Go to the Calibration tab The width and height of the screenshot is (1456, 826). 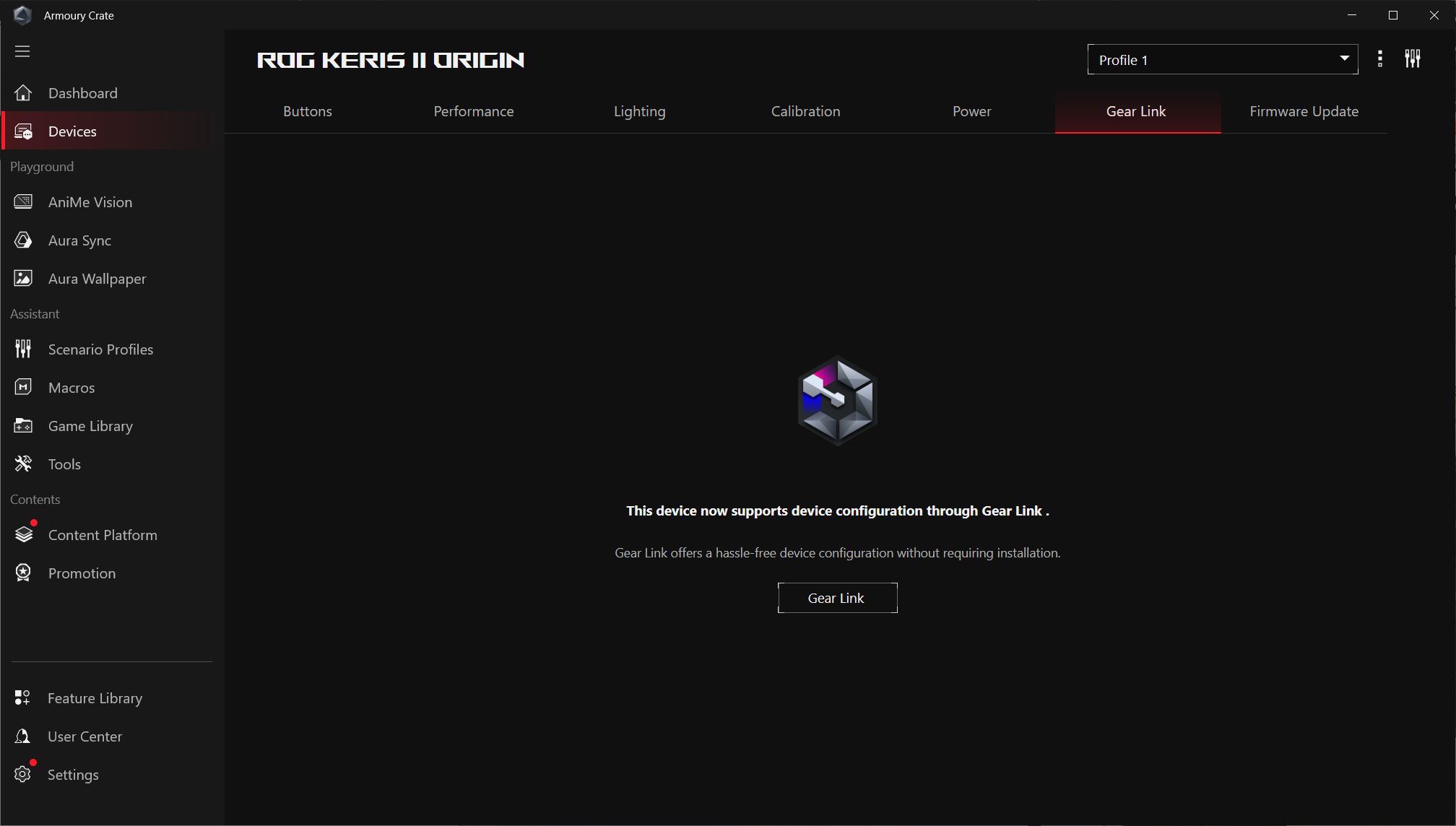(x=806, y=111)
